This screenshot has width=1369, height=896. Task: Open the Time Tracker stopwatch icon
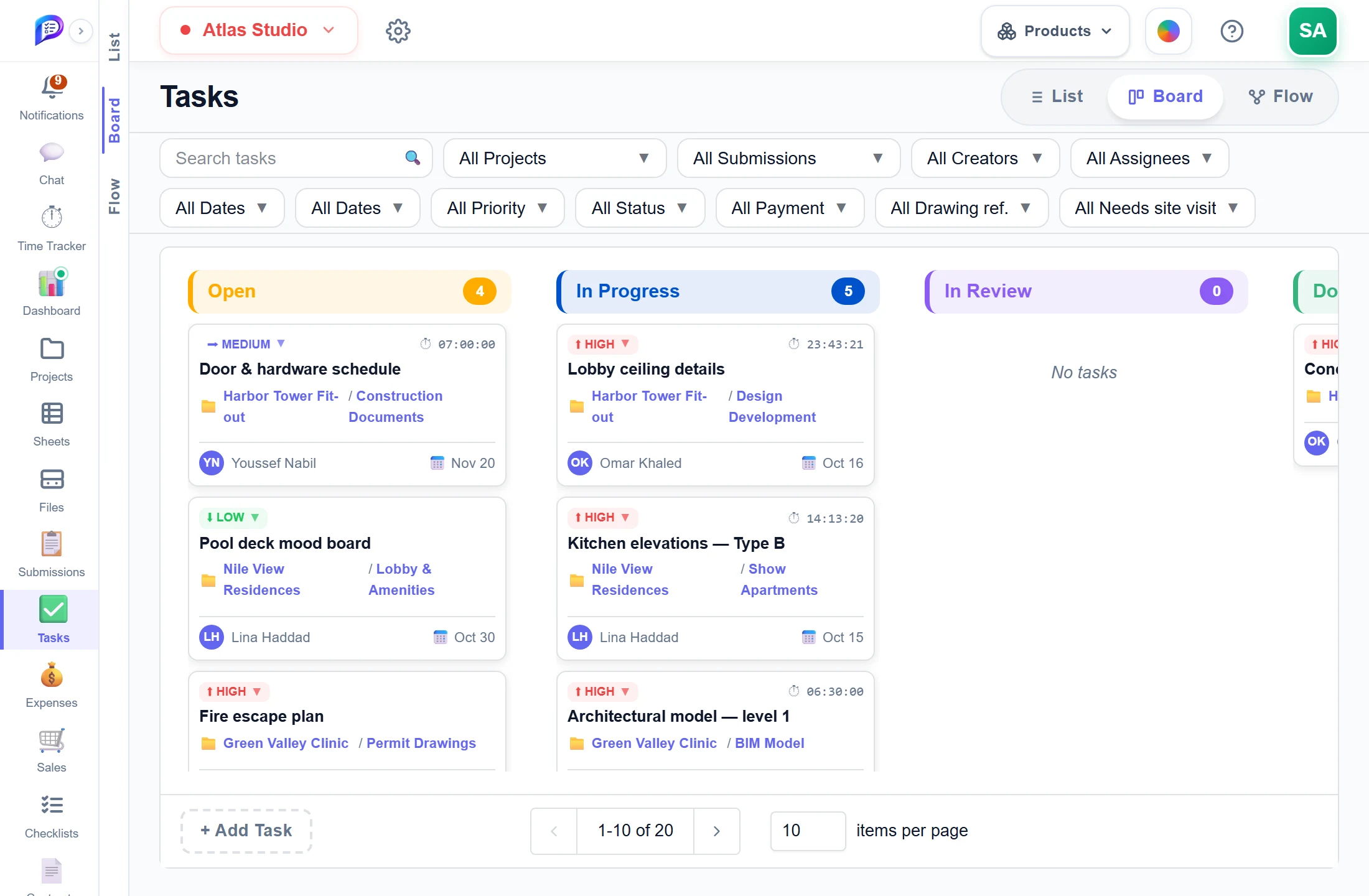click(52, 217)
